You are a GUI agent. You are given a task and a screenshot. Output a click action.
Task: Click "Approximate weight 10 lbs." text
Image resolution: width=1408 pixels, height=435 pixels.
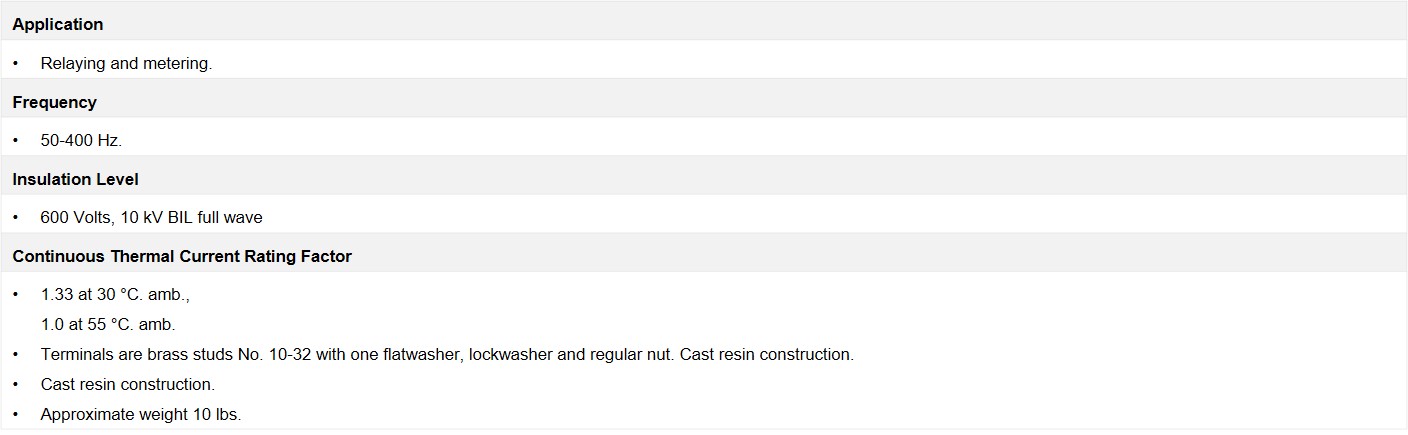tap(141, 414)
